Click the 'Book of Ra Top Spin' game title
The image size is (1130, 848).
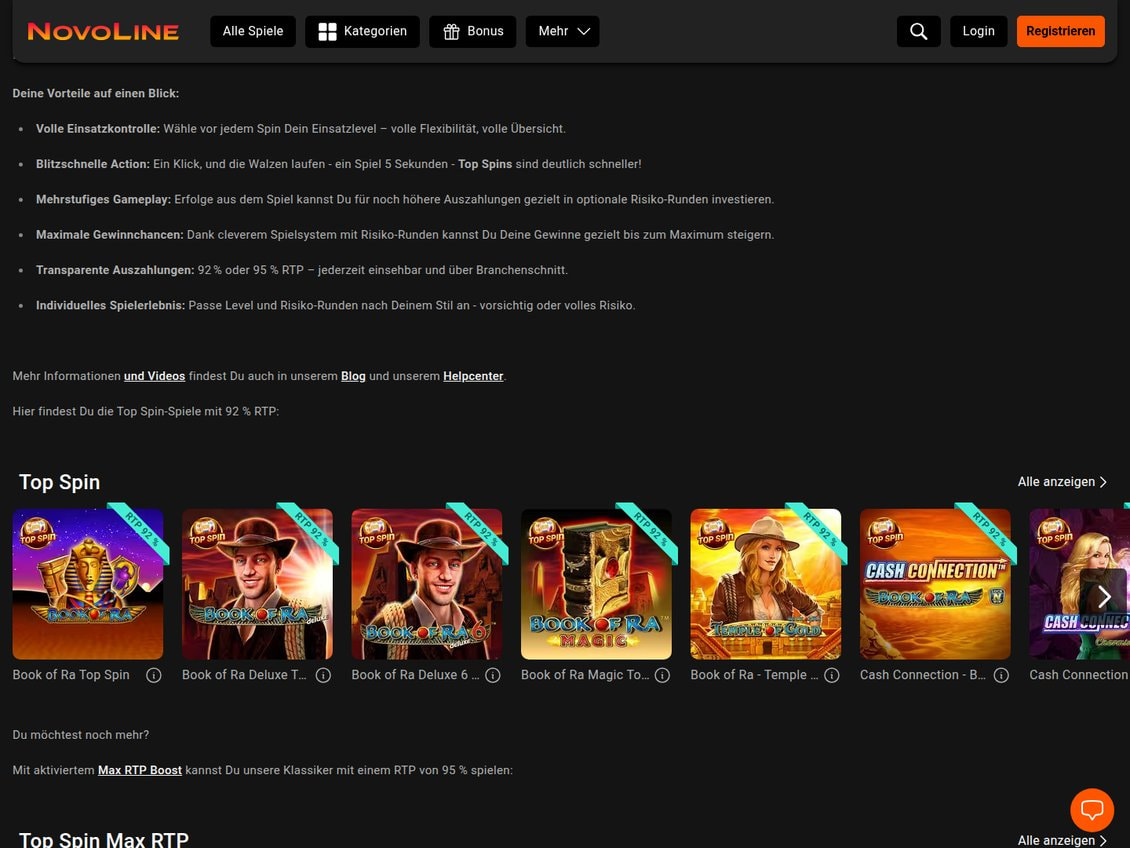coord(71,675)
